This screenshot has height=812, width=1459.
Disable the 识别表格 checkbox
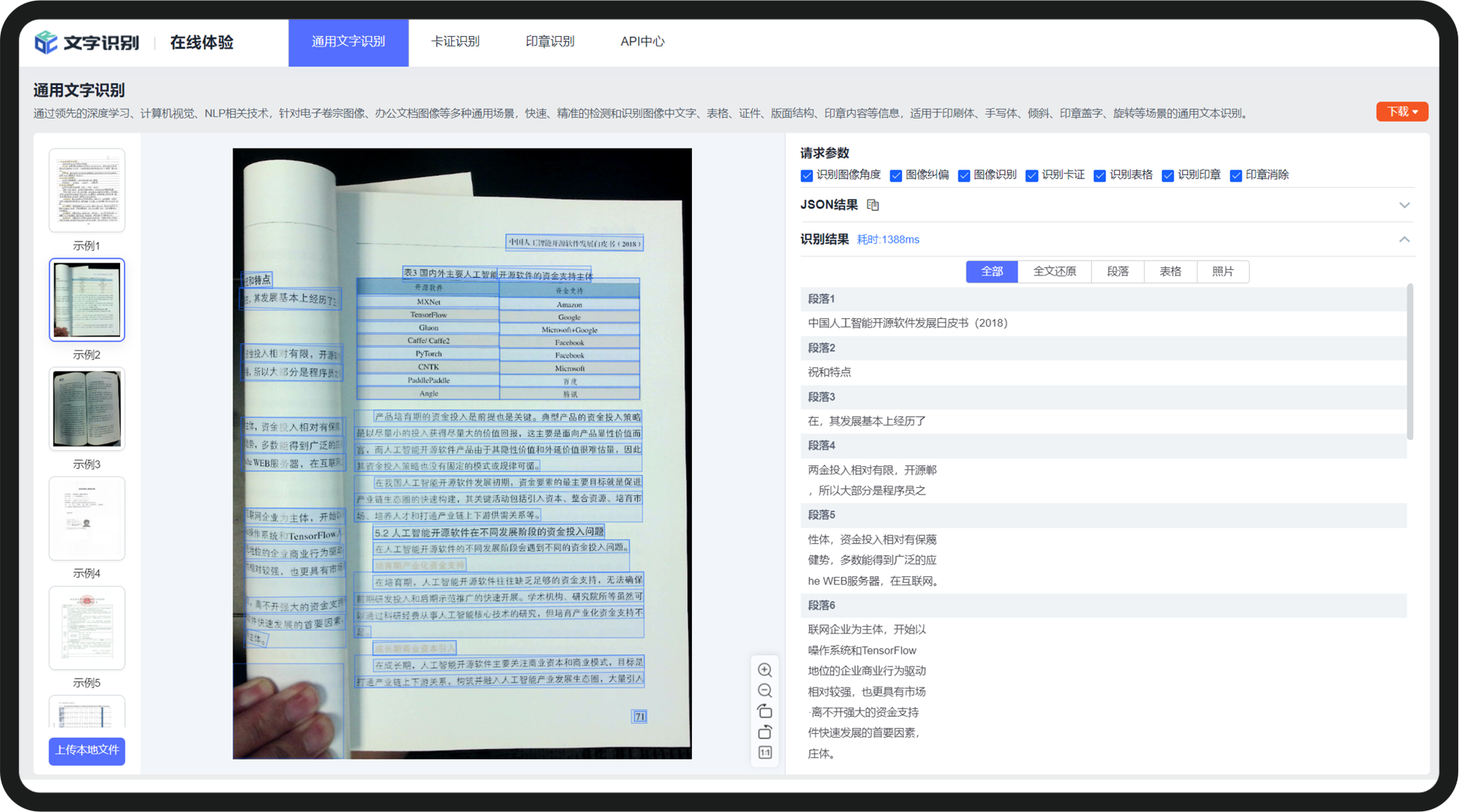tap(1100, 176)
